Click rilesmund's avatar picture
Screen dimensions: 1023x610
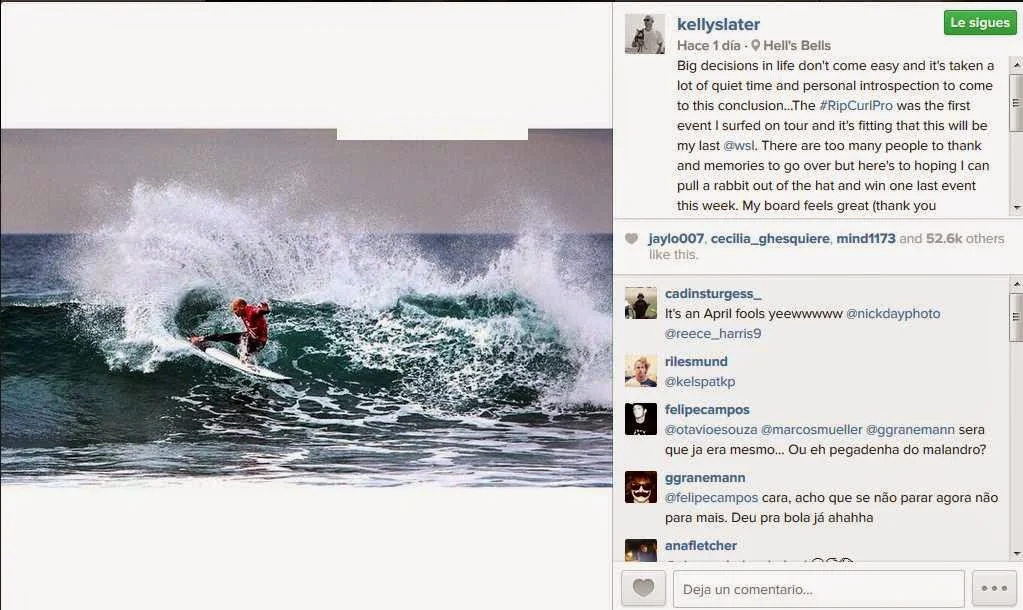641,371
